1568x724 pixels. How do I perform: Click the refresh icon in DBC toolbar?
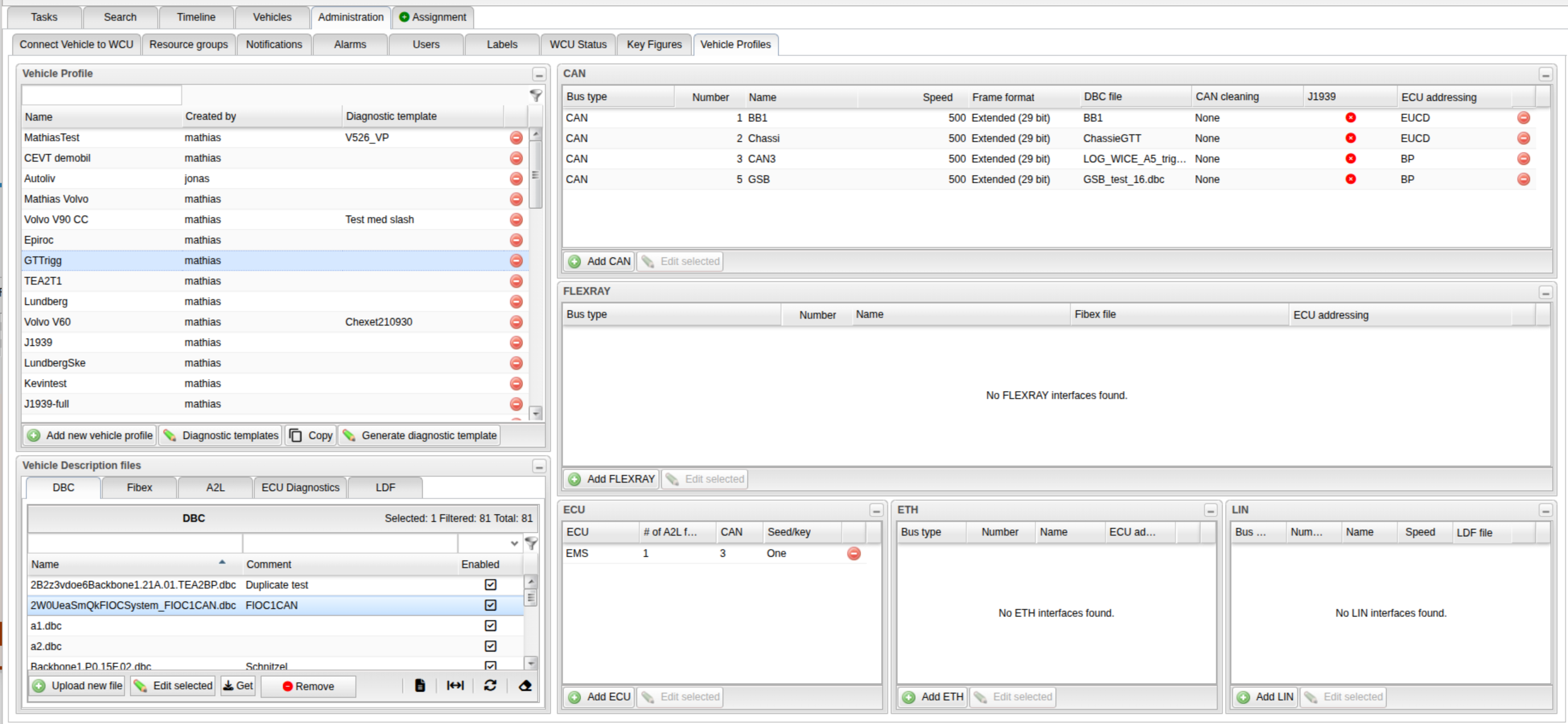pos(490,686)
